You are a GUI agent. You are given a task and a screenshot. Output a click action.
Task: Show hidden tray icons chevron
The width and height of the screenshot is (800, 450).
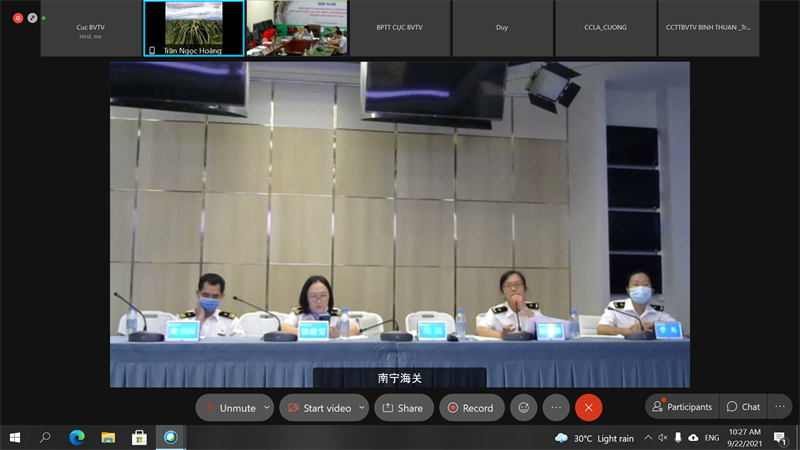click(x=648, y=438)
